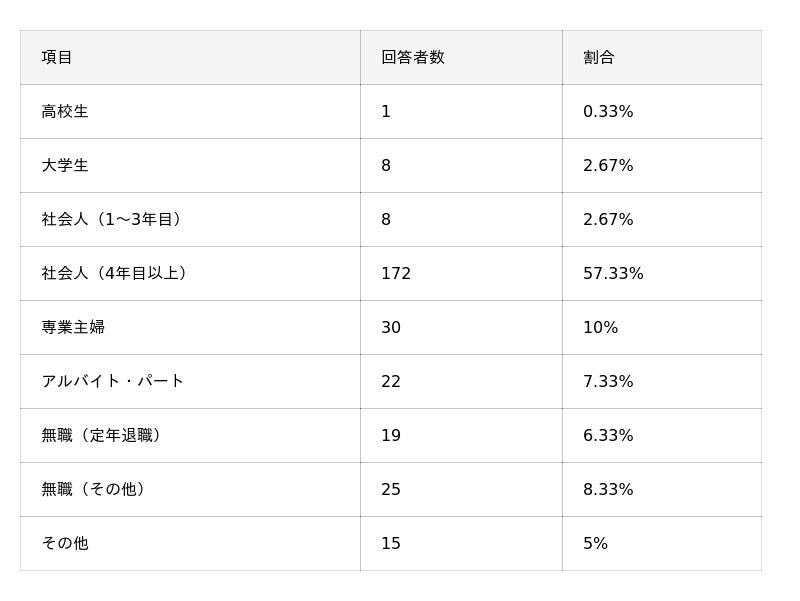Screen dimensions: 800x601
Task: Select the 0.33% percentage cell
Action: click(x=608, y=112)
